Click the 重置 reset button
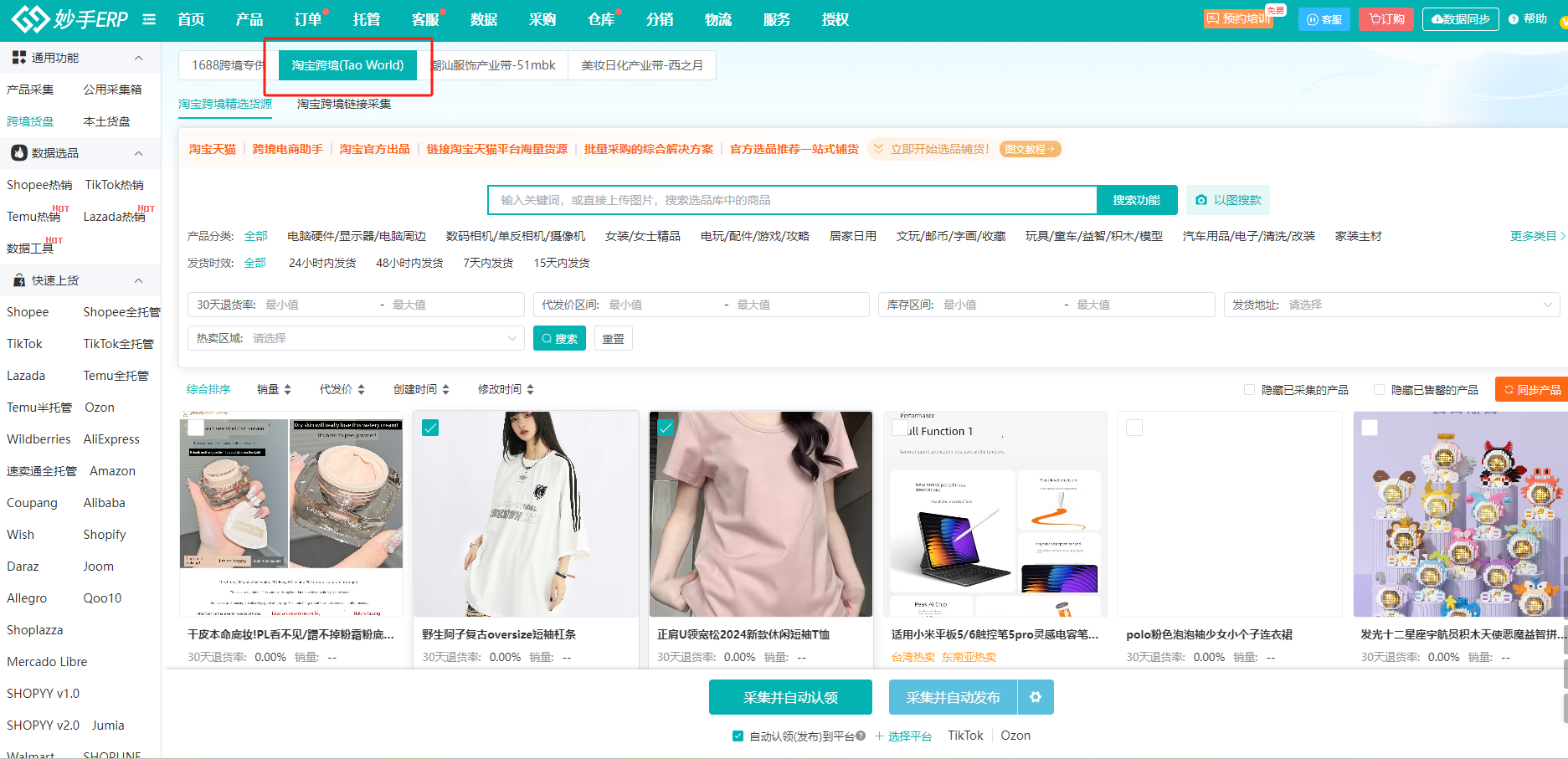Viewport: 1568px width, 759px height. (614, 338)
